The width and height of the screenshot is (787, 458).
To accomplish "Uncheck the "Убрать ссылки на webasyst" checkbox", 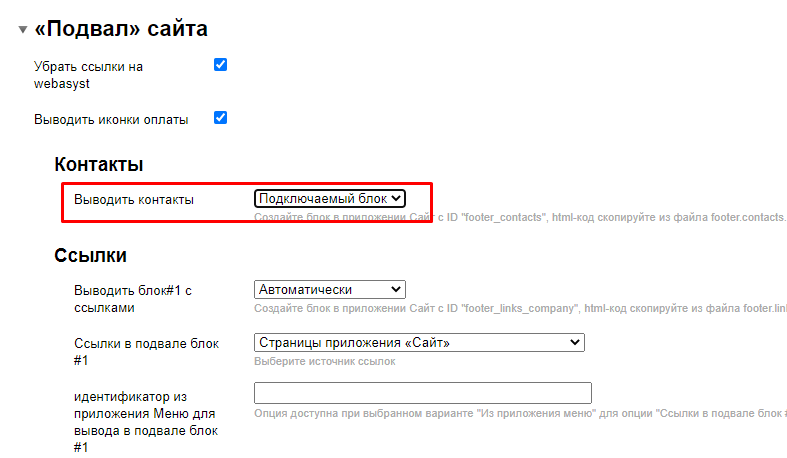I will [221, 65].
